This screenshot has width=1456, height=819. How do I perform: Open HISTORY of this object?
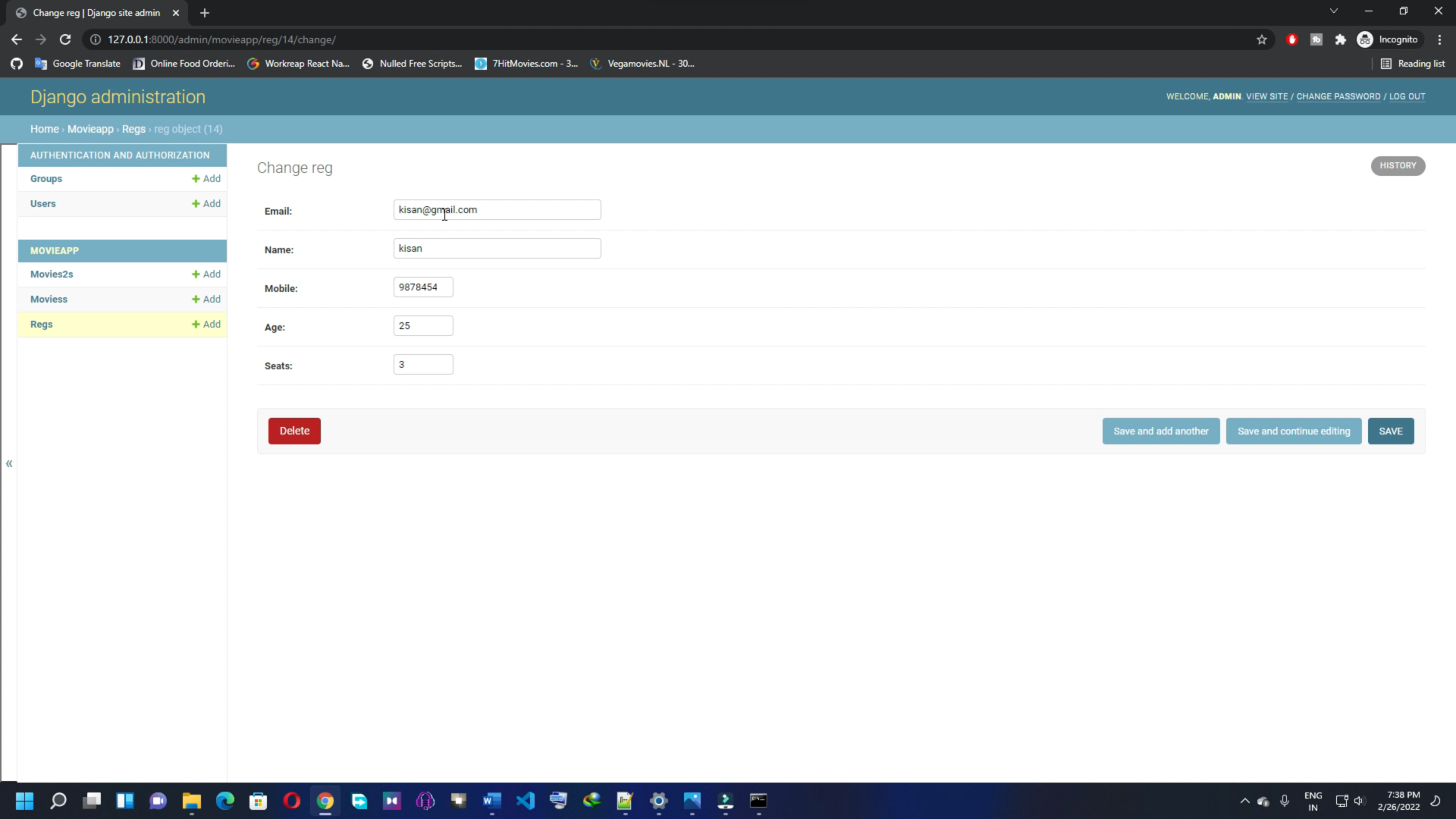coord(1398,165)
